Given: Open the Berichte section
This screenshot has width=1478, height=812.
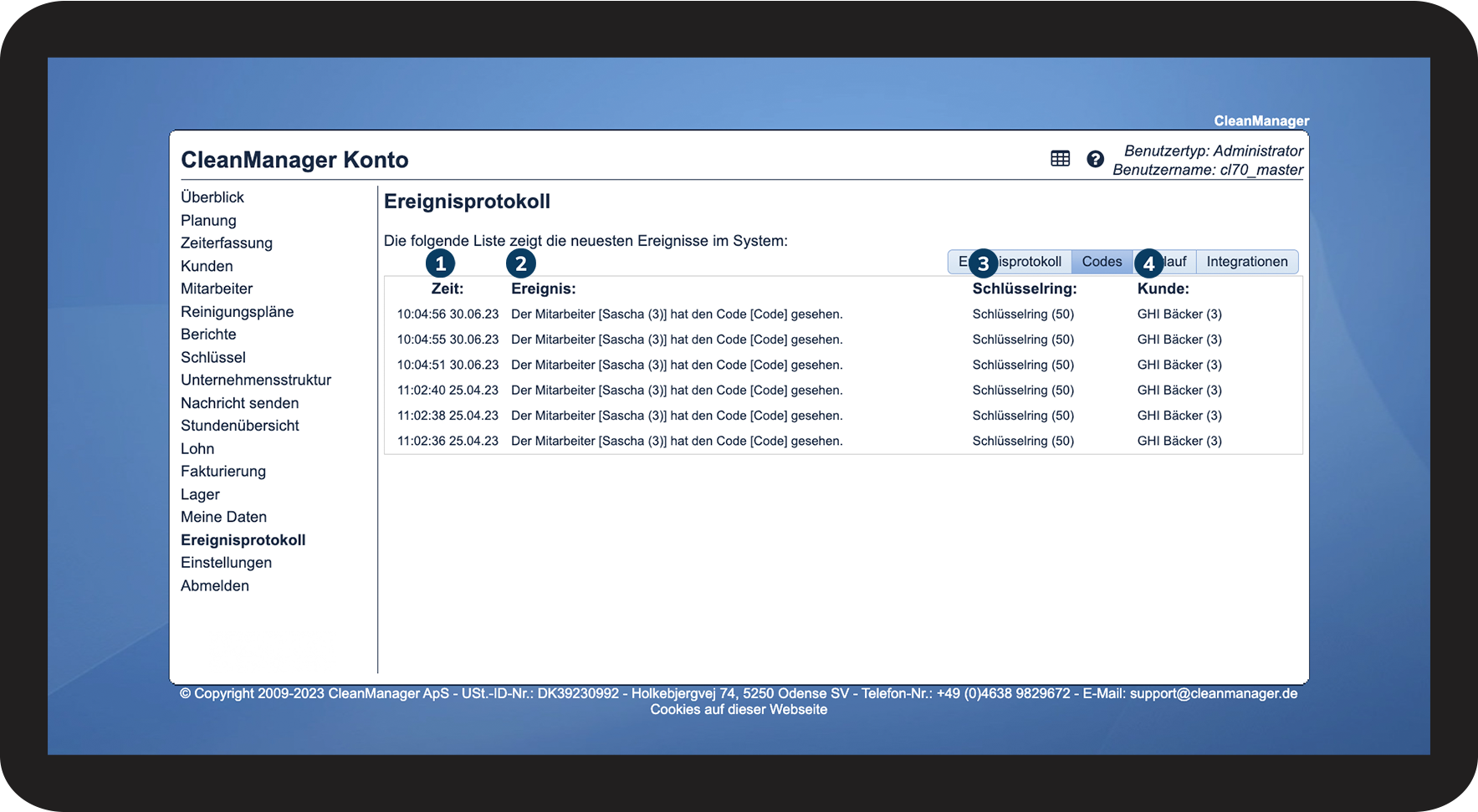Looking at the screenshot, I should coord(208,335).
